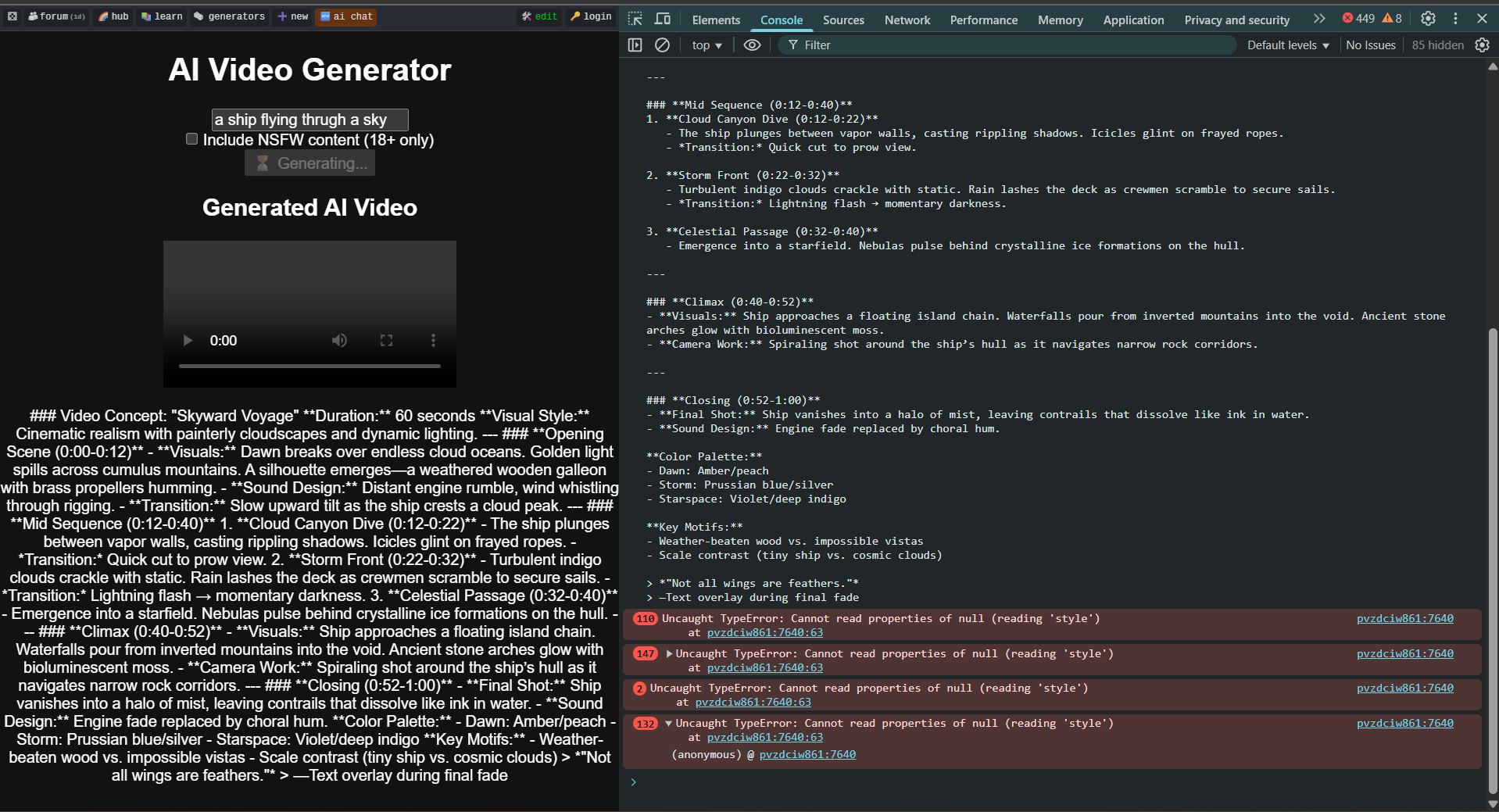Switch to the Network tab
The image size is (1499, 812).
tap(907, 20)
